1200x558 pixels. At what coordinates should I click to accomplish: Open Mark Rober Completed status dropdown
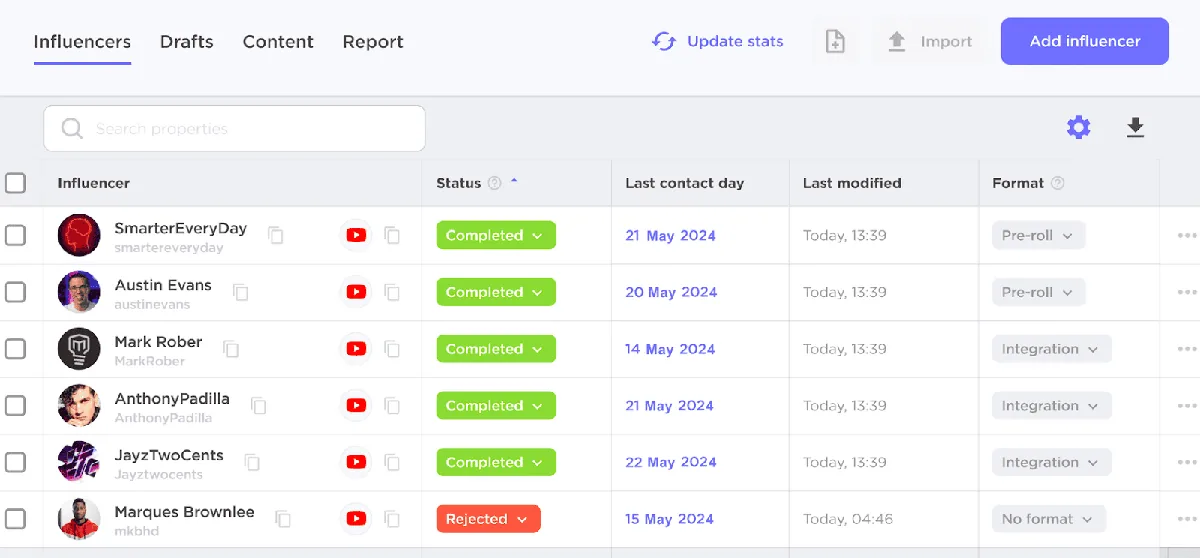point(496,349)
